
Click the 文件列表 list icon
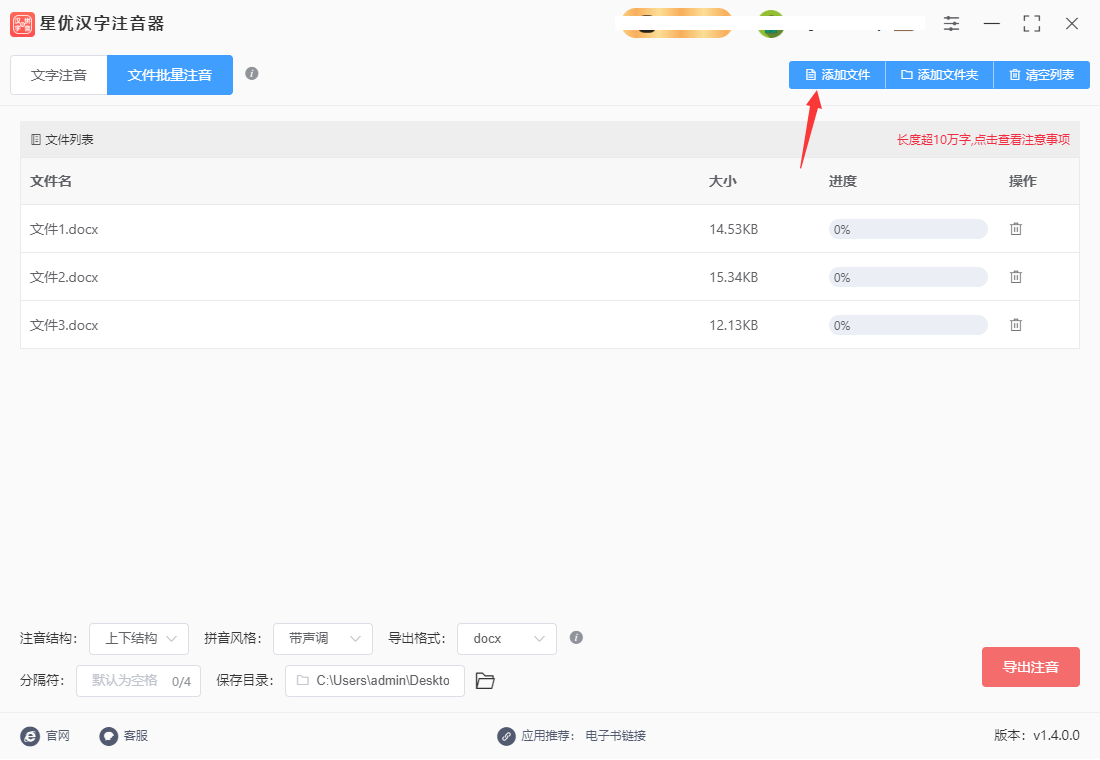pos(36,140)
